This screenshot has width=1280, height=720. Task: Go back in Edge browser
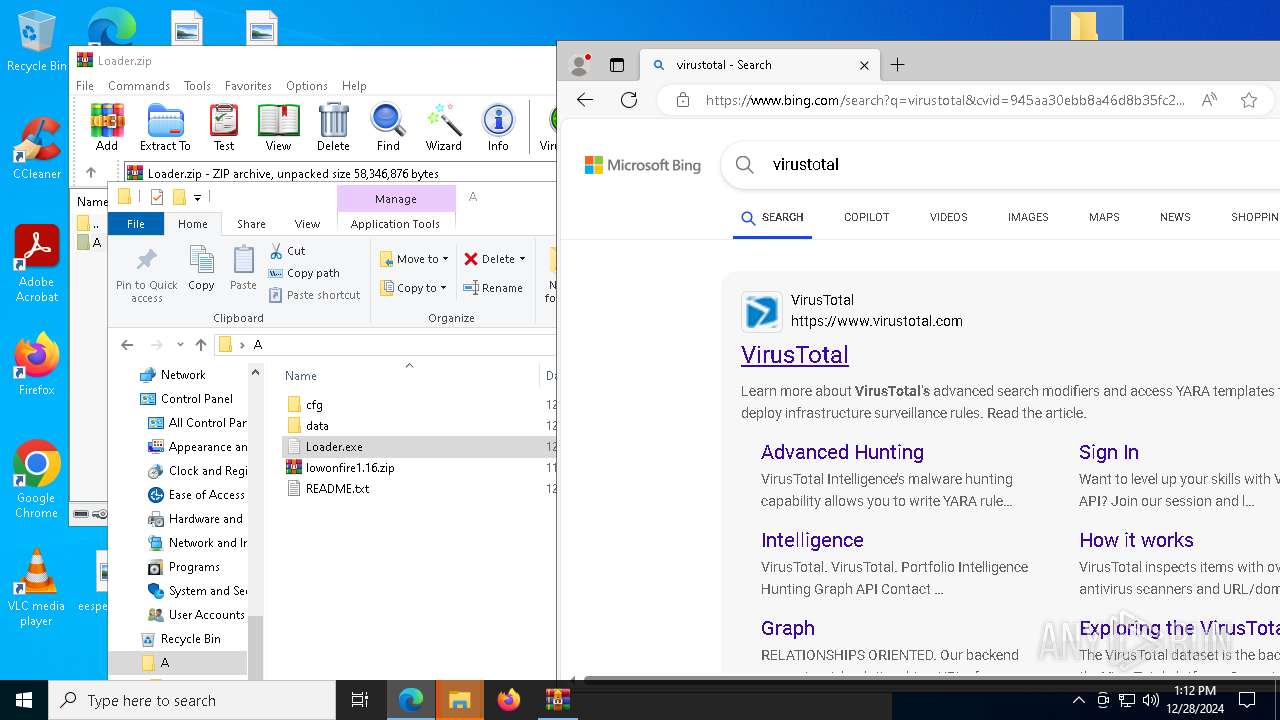point(585,100)
